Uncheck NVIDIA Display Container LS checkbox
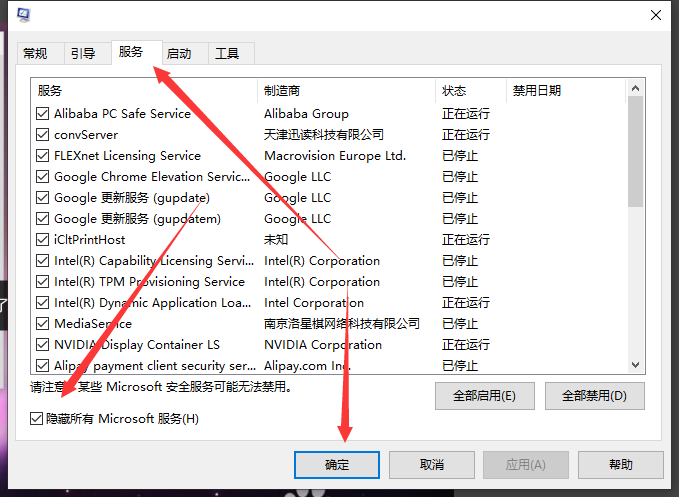 (42, 345)
